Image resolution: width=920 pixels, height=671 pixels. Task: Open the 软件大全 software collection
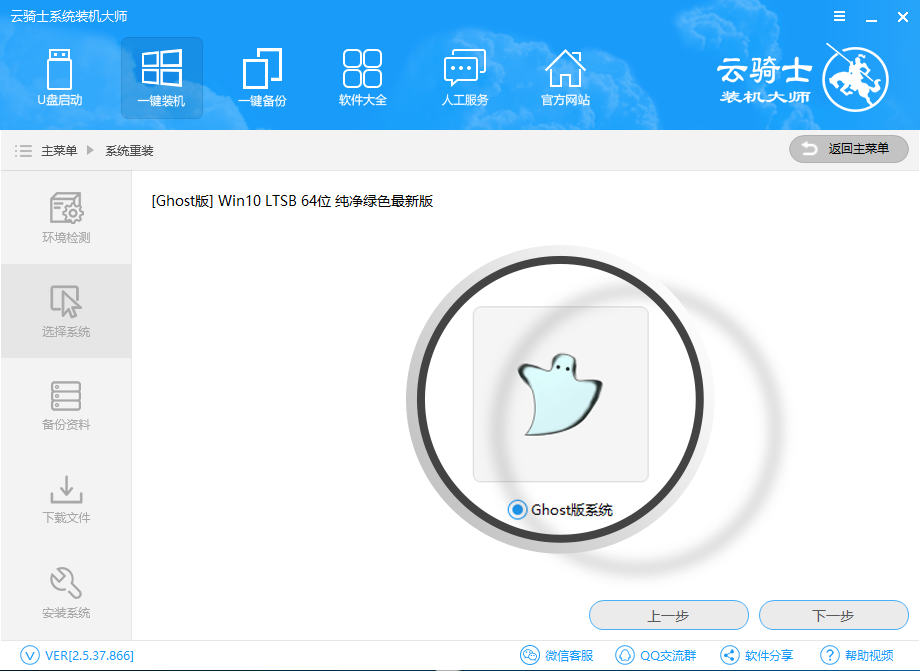click(x=362, y=77)
